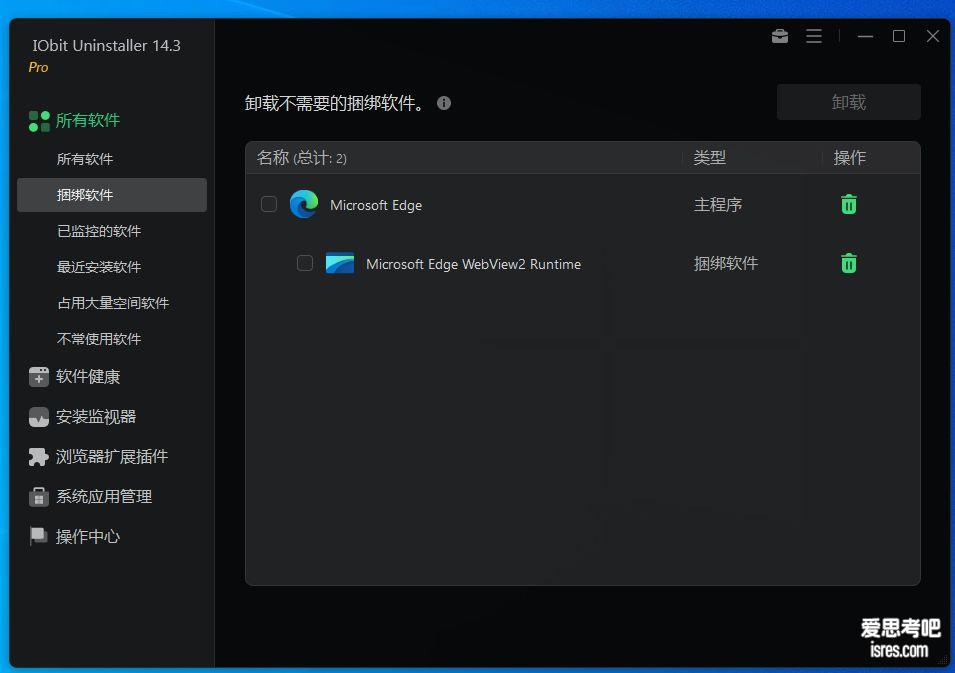Click the info icon beside bundleware heading
Viewport: 955px width, 673px height.
click(444, 103)
